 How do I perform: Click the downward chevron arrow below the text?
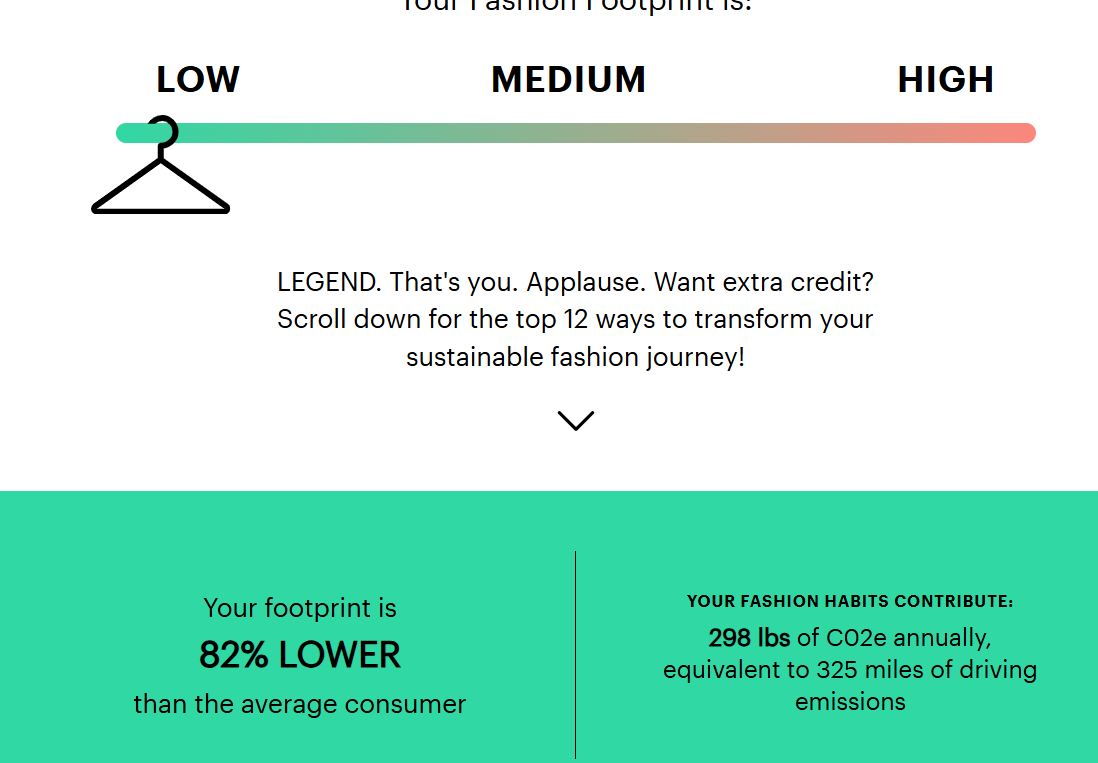coord(576,420)
